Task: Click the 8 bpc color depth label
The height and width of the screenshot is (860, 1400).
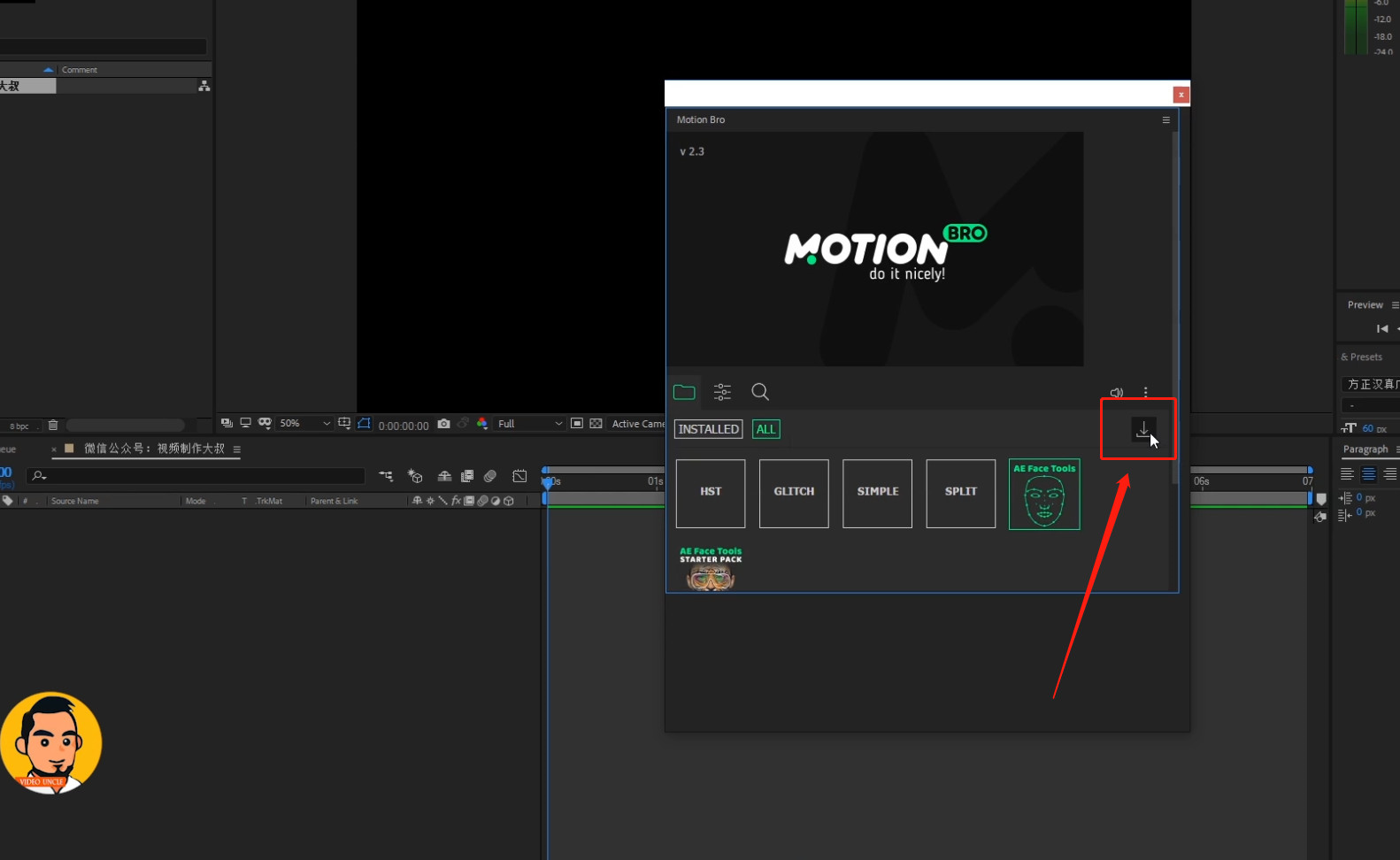Action: [19, 426]
